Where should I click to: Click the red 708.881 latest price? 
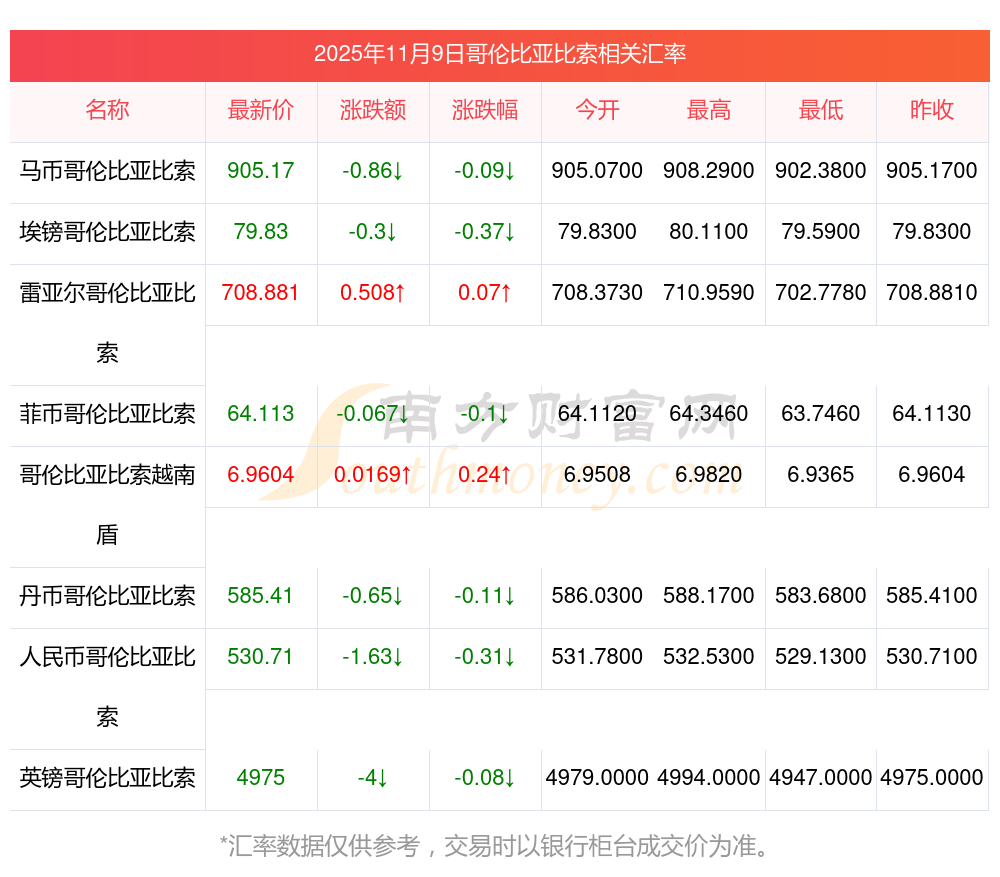point(261,293)
